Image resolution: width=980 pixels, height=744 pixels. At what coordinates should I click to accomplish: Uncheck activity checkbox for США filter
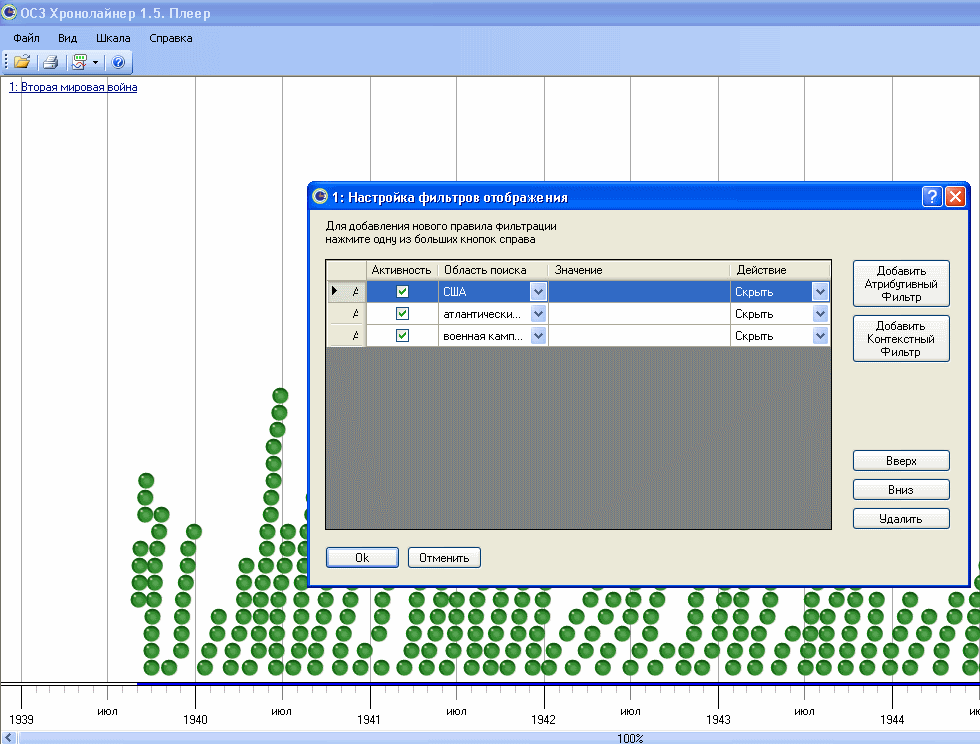[x=403, y=291]
